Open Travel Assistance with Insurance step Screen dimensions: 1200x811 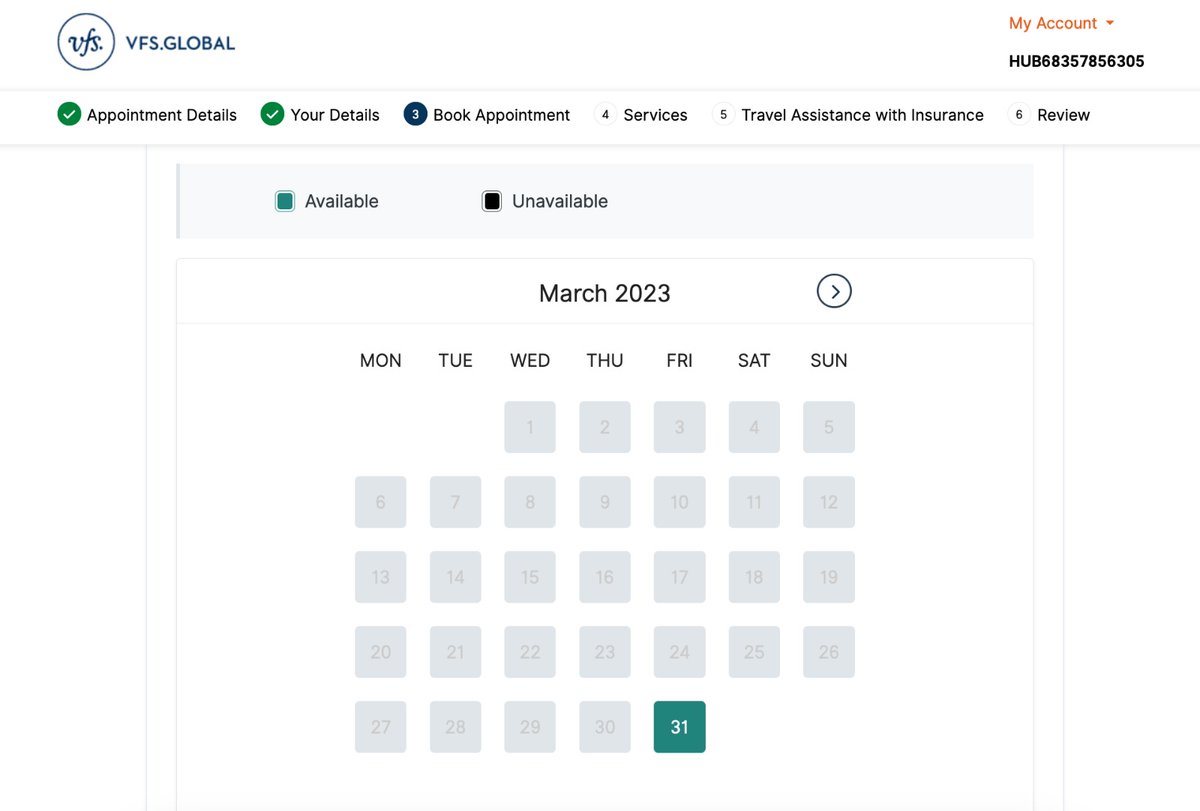(x=862, y=115)
